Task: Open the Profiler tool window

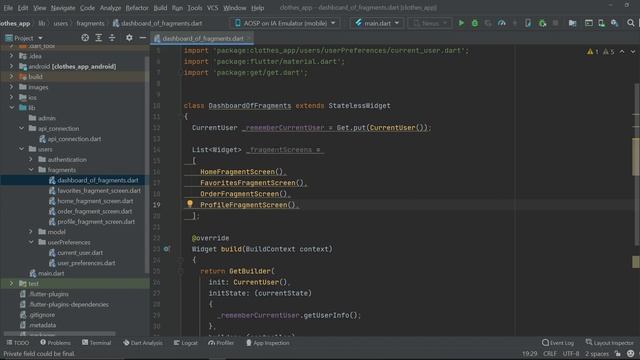Action: coord(221,343)
